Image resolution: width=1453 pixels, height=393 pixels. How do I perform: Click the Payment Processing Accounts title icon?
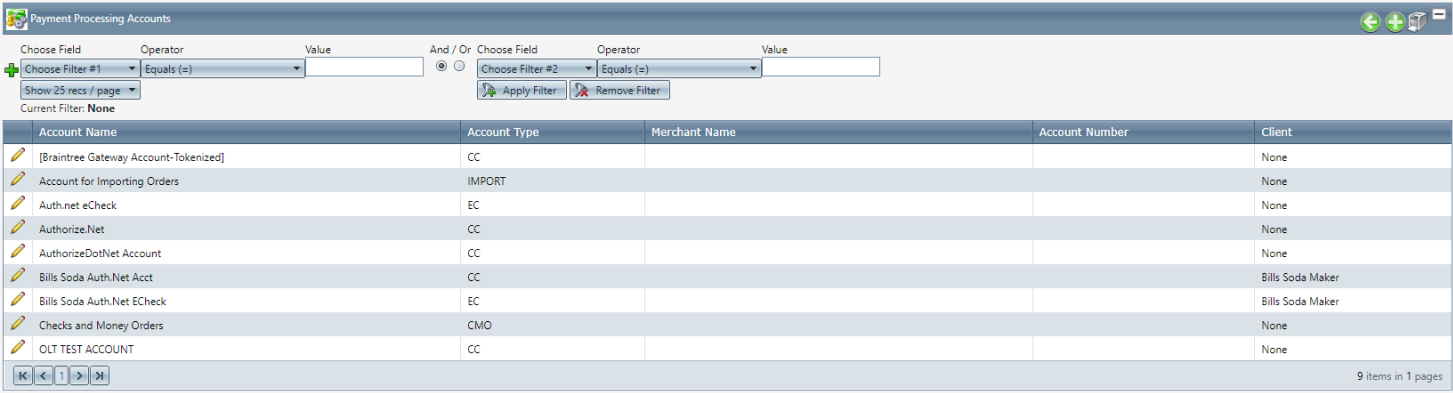(16, 19)
